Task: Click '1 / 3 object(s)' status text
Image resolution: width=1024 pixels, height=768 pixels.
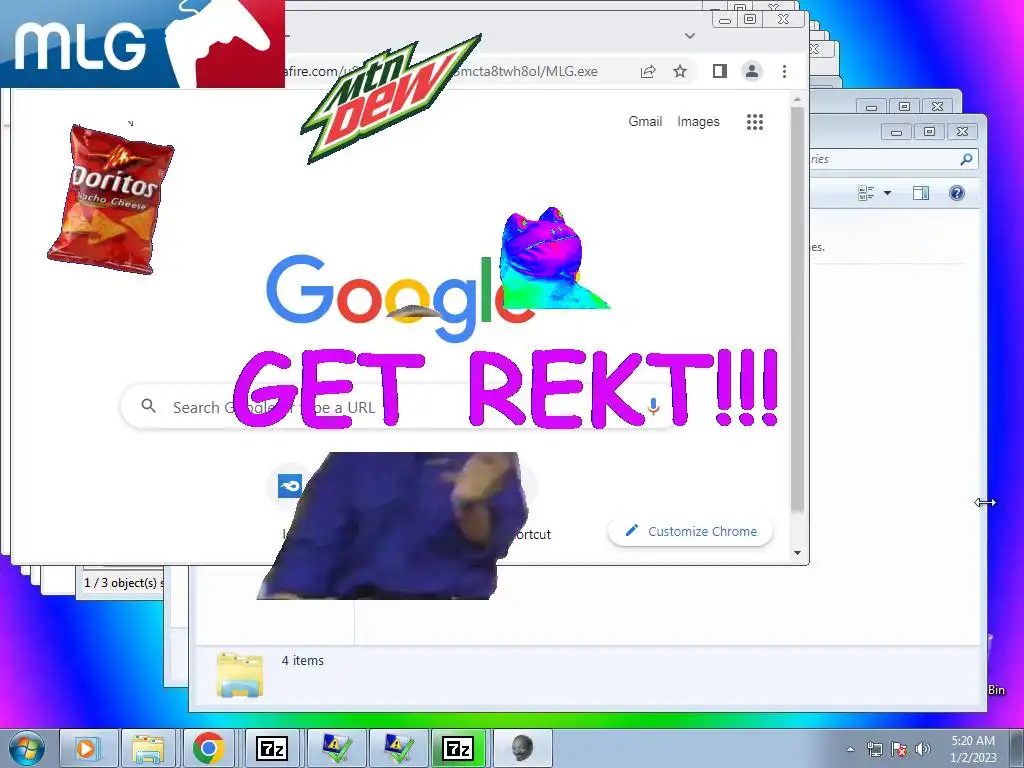Action: [x=122, y=583]
